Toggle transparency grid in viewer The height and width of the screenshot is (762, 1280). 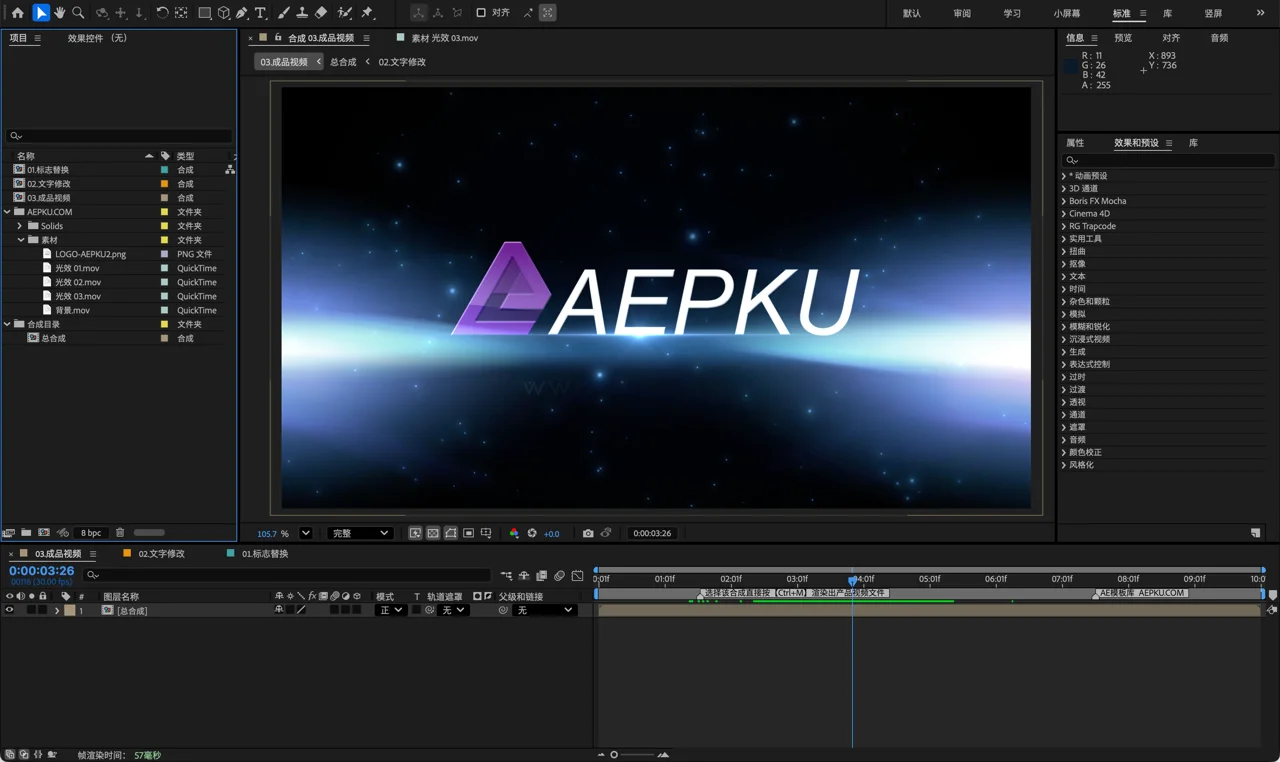[x=433, y=533]
